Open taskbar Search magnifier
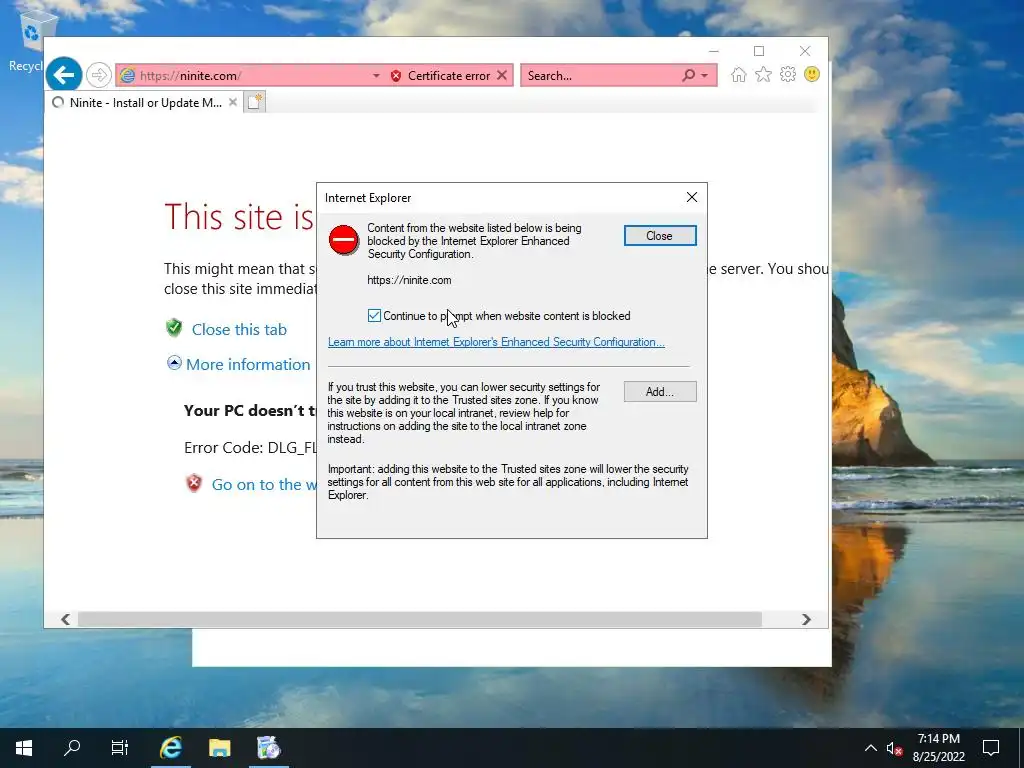 (72, 748)
